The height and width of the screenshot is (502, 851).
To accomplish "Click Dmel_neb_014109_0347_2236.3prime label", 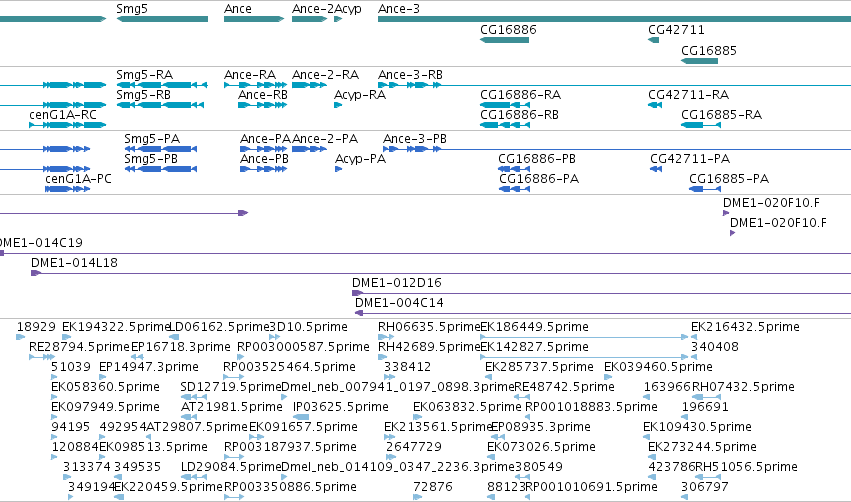I will pos(398,467).
